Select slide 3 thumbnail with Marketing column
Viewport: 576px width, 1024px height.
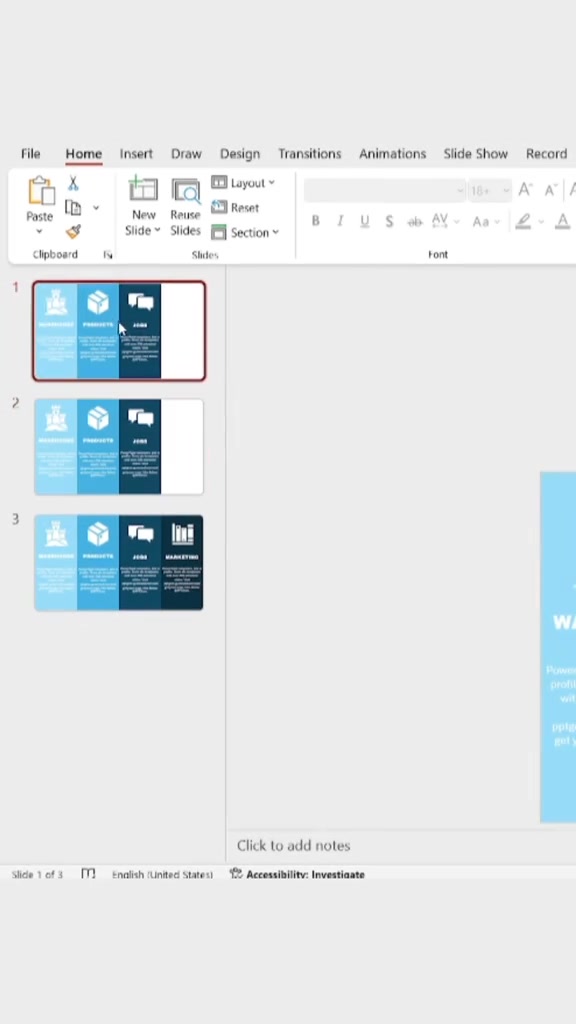click(x=119, y=562)
